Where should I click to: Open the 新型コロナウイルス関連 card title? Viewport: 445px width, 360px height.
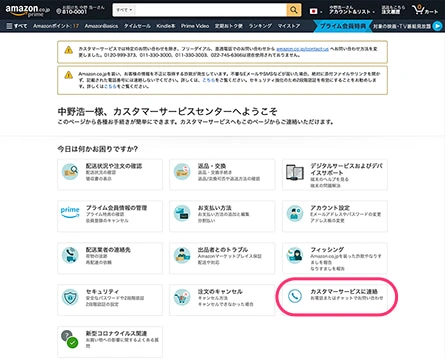(x=116, y=333)
